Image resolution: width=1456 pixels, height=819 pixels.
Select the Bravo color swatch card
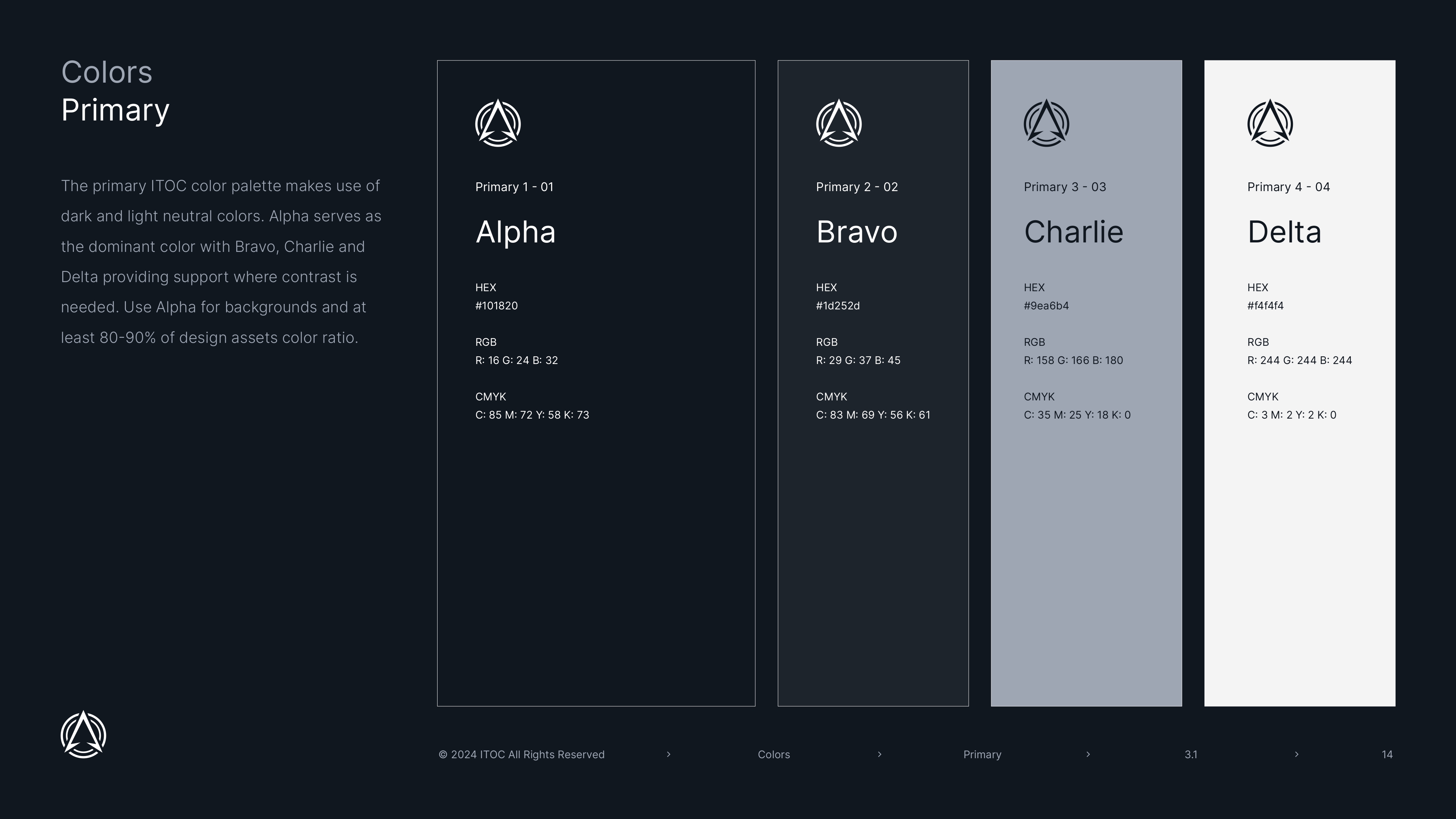coord(873,383)
